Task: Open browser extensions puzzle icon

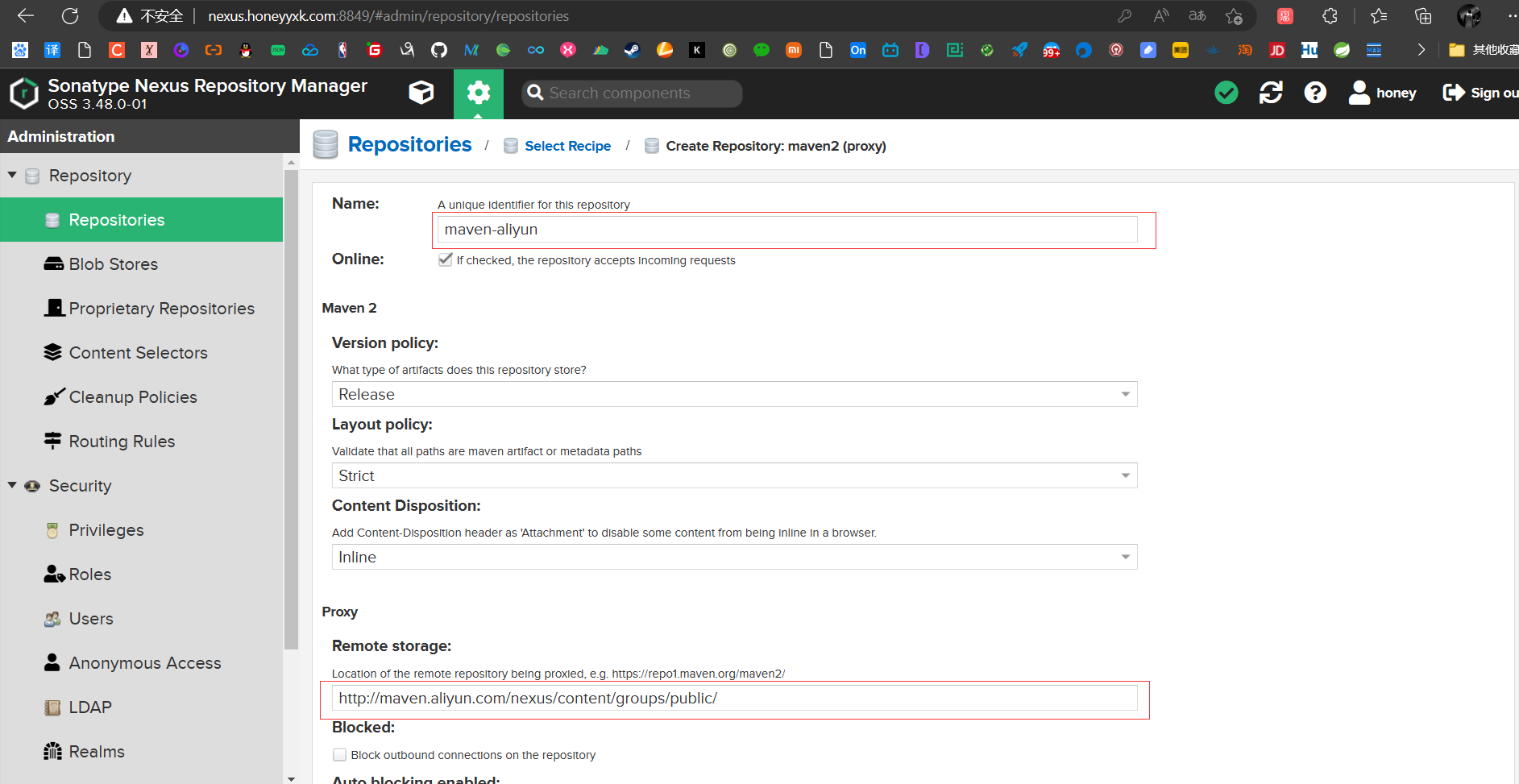Action: (x=1330, y=16)
